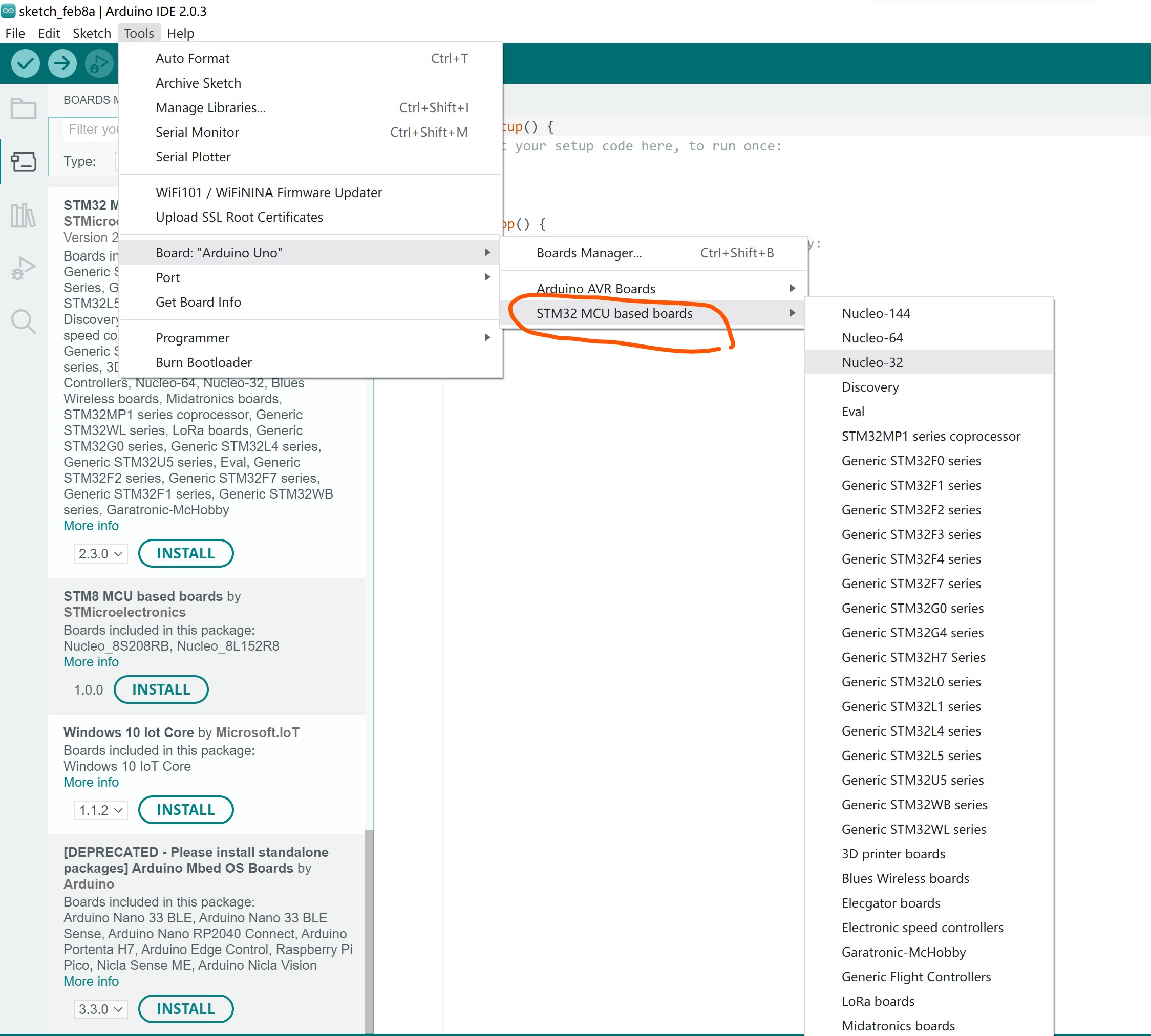Screen dimensions: 1151x1036
Task: Open More info for Windows 10 IoT Core
Action: tap(91, 782)
